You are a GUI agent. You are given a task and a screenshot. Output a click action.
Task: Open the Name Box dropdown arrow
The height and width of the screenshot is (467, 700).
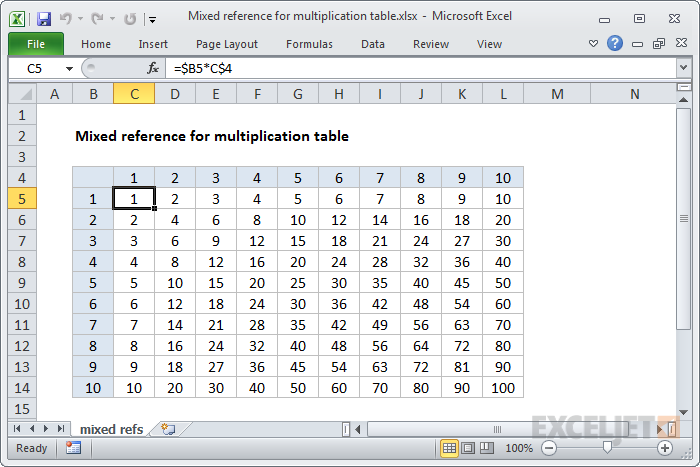point(69,69)
